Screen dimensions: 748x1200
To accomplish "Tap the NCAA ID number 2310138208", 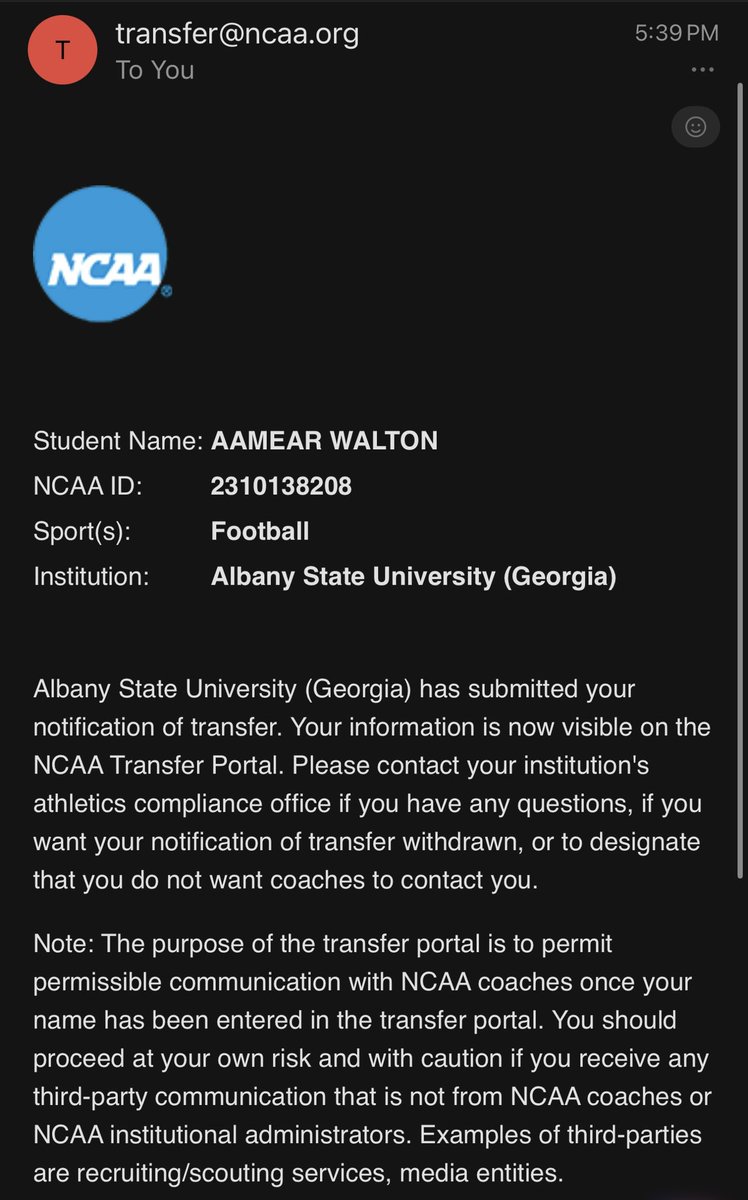I will (281, 486).
